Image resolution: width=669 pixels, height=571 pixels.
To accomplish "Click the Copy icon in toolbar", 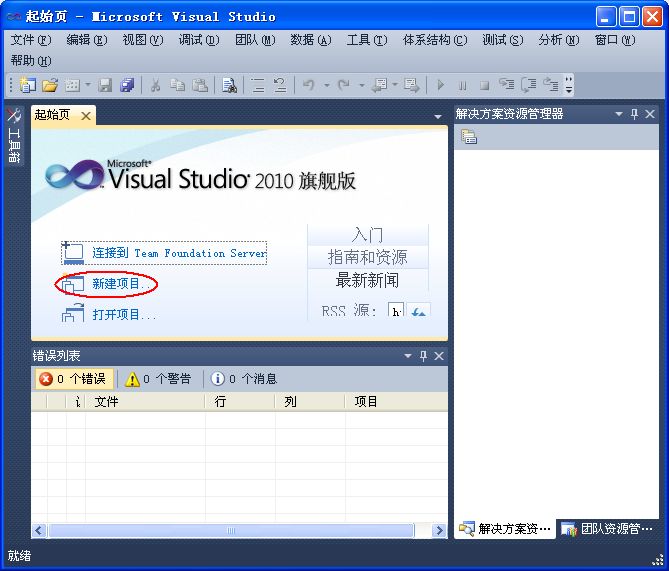I will pyautogui.click(x=177, y=85).
